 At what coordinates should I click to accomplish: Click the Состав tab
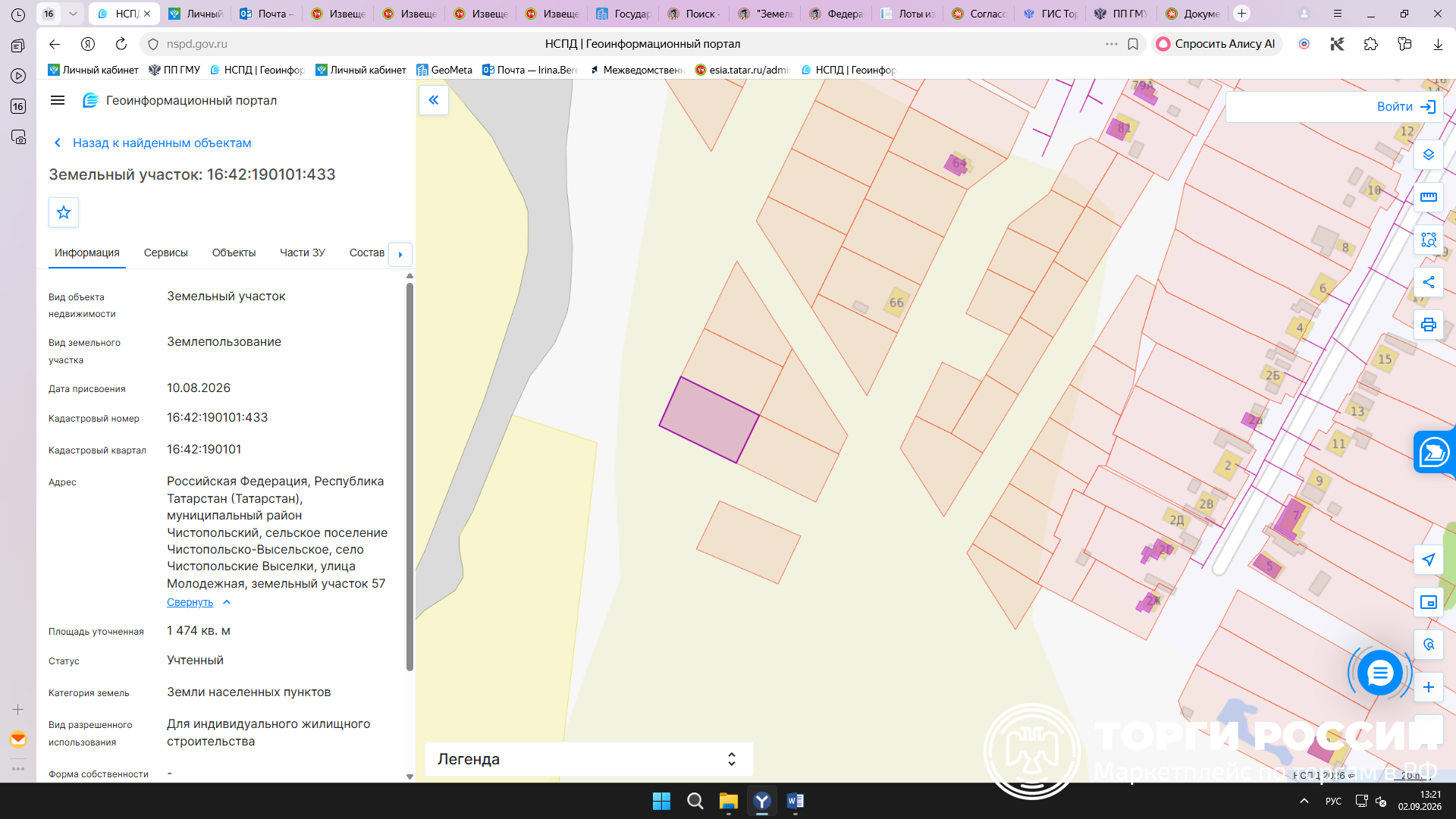366,253
